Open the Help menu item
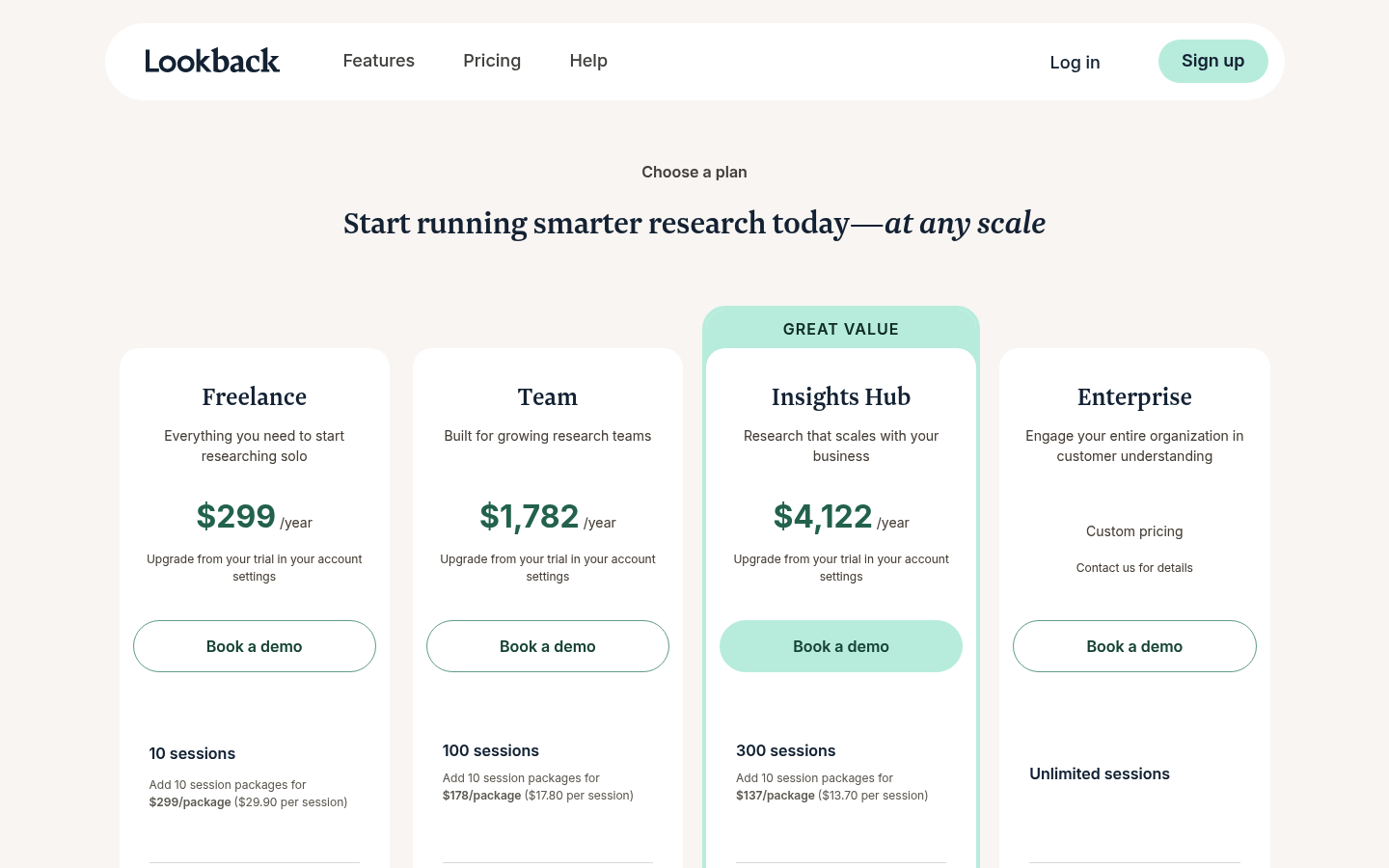The height and width of the screenshot is (868, 1389). point(588,61)
